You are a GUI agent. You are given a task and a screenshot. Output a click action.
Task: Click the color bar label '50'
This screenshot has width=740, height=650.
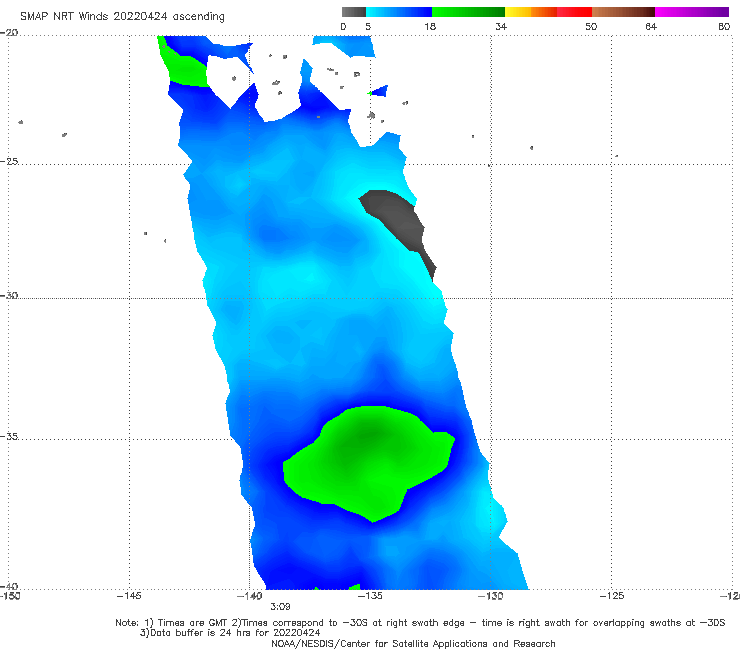click(x=591, y=27)
